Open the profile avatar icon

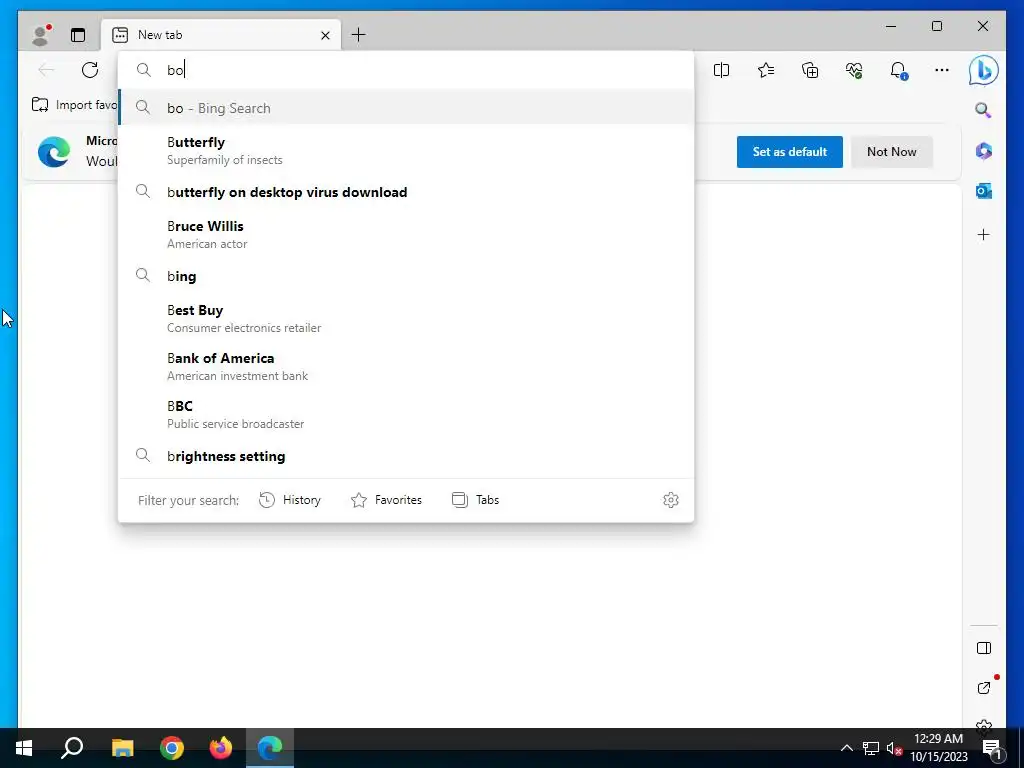coord(42,35)
